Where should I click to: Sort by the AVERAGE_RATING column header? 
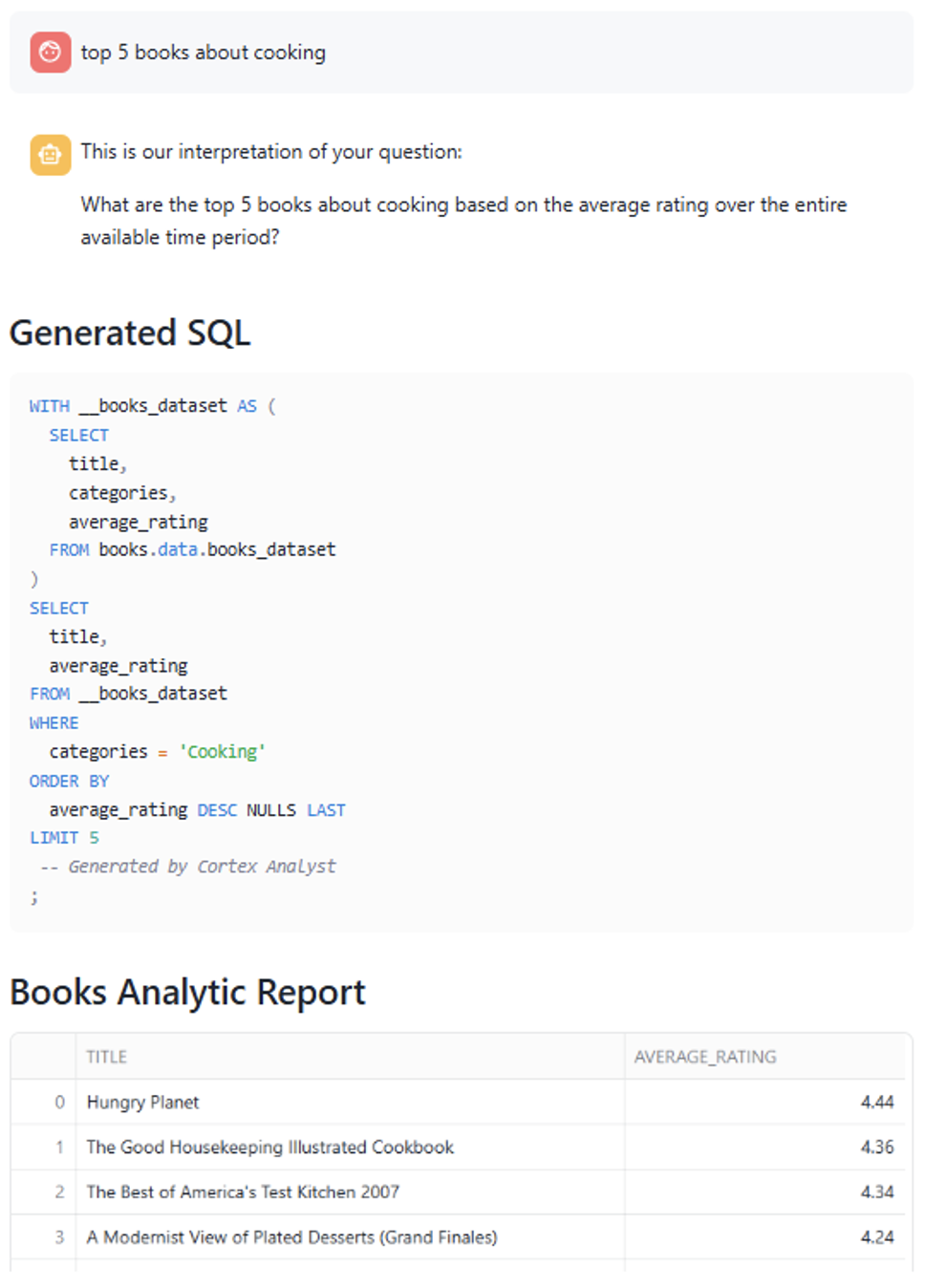pyautogui.click(x=705, y=1057)
